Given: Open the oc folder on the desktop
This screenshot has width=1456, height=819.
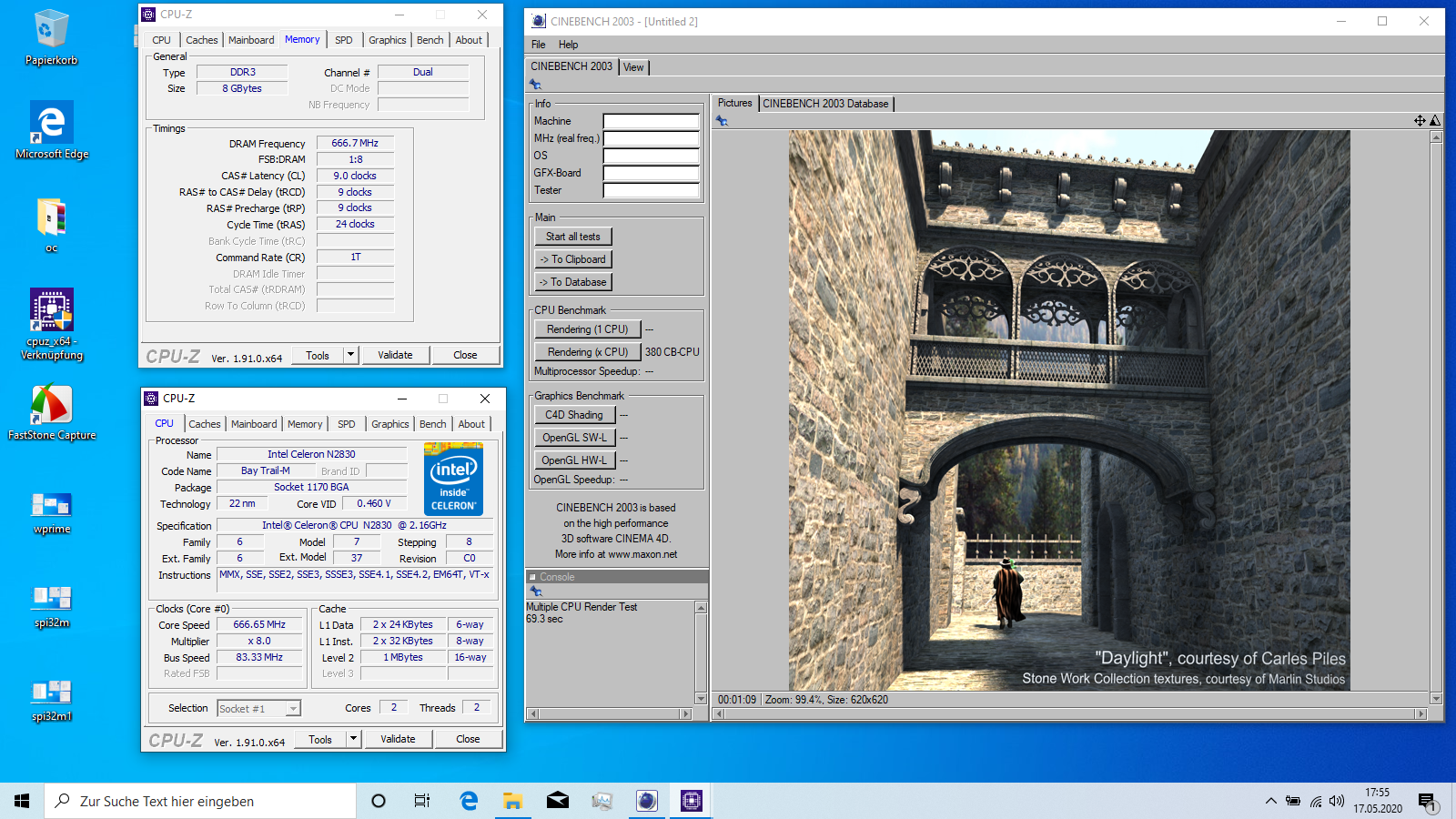Looking at the screenshot, I should (x=51, y=225).
